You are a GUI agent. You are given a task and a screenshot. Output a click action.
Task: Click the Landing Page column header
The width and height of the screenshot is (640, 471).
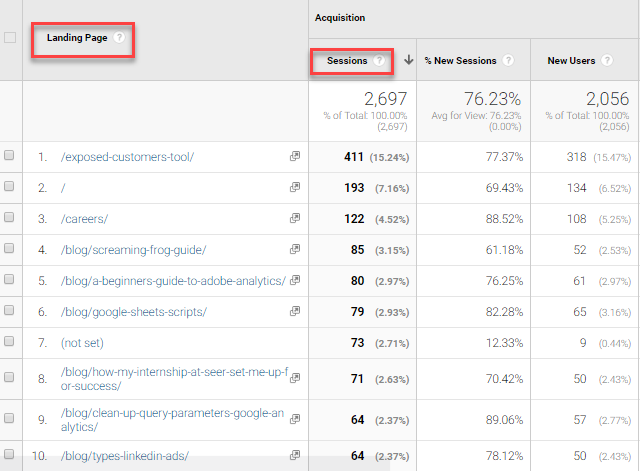(x=78, y=38)
